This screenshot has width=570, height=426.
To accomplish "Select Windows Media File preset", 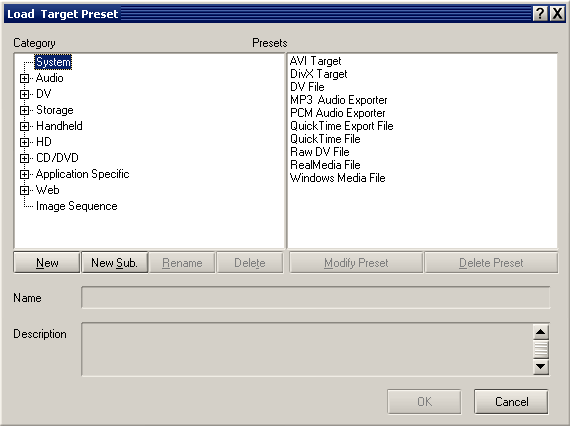I will pyautogui.click(x=337, y=178).
